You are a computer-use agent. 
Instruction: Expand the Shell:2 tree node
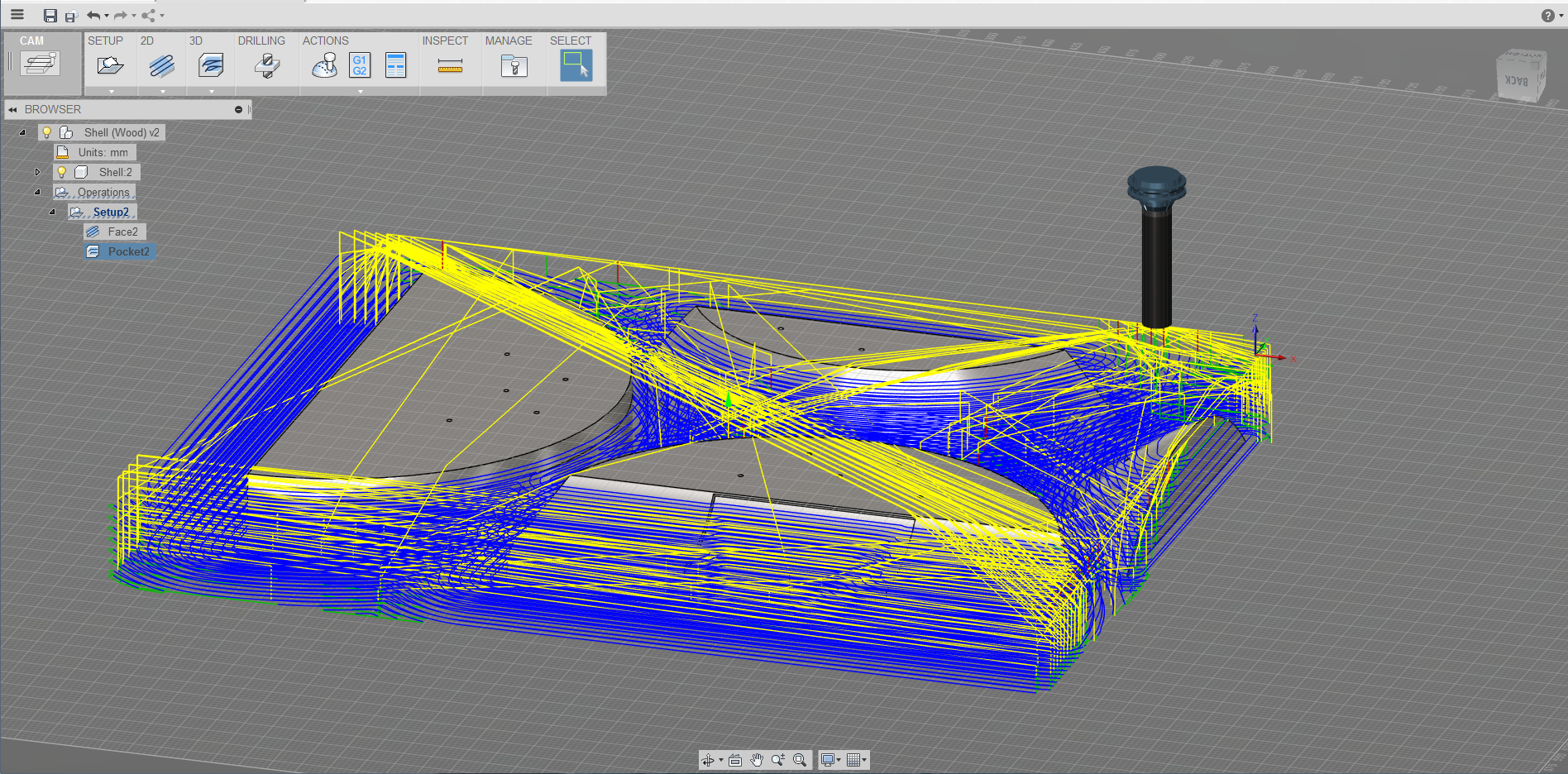pos(37,172)
